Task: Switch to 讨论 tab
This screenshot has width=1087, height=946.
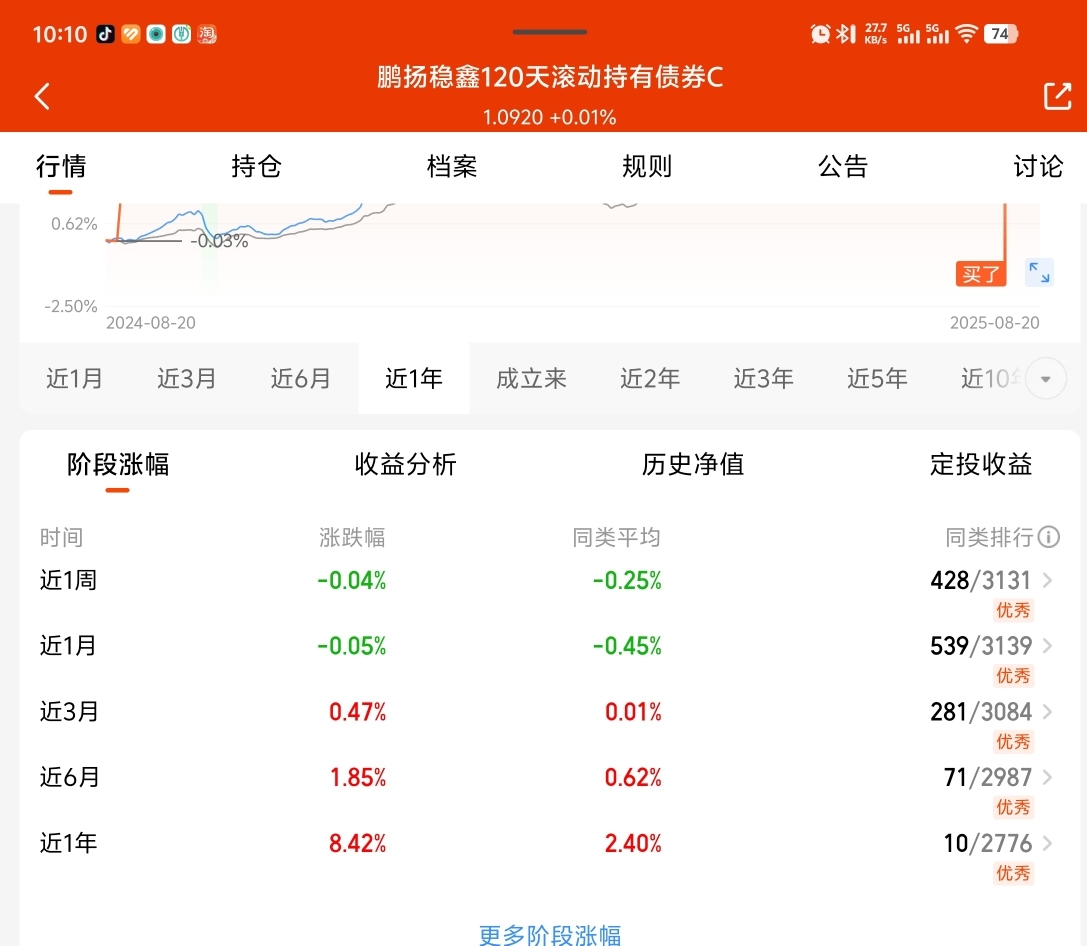Action: [x=1038, y=166]
